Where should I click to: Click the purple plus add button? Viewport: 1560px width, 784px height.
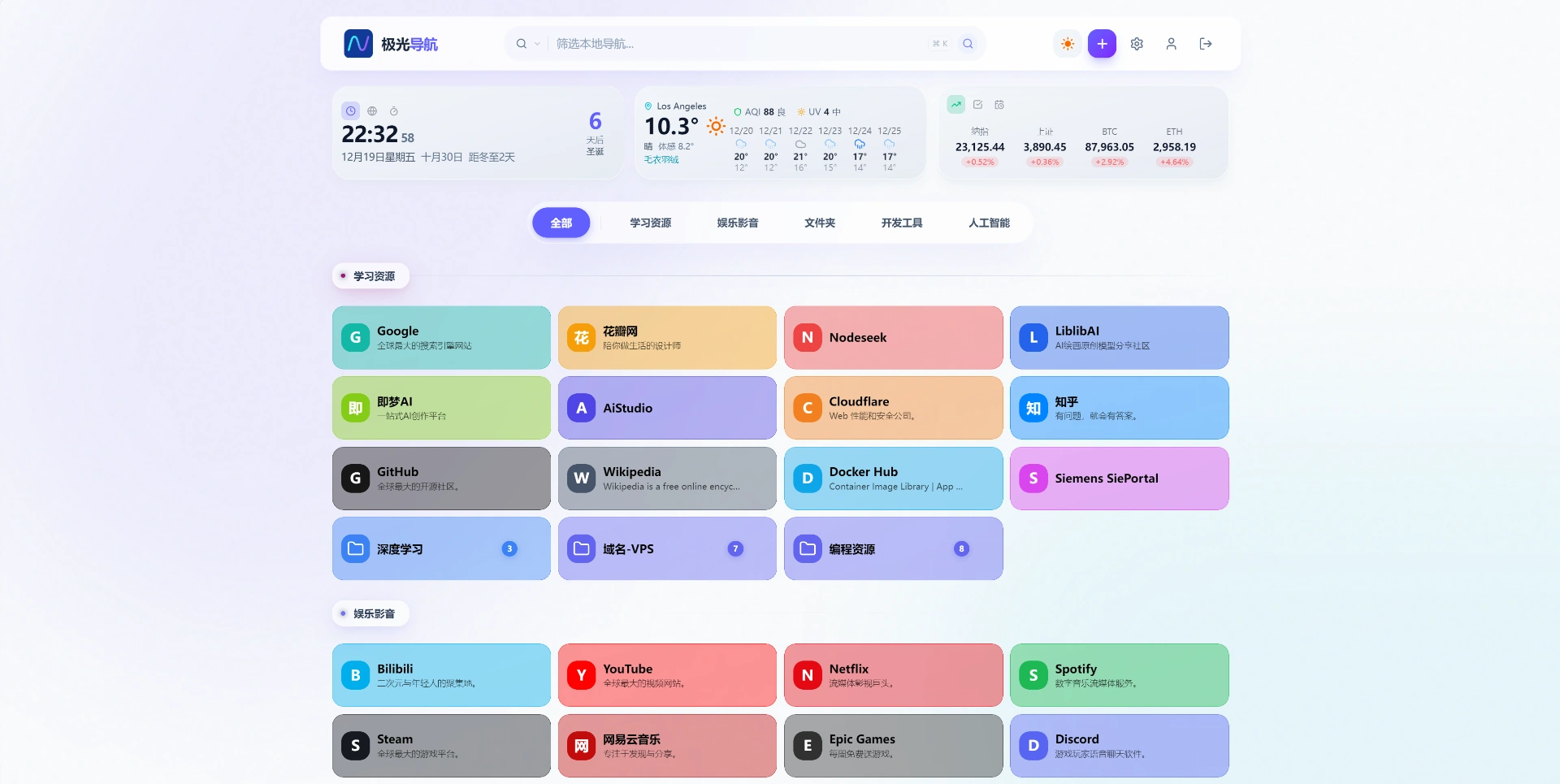tap(1102, 44)
